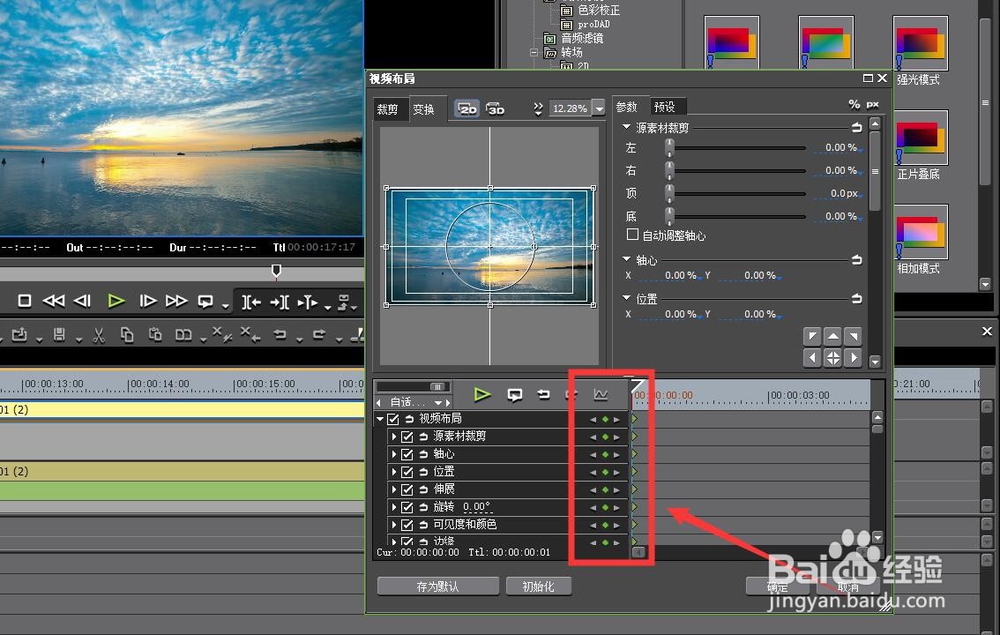Expand the 伸展 keyframe row
This screenshot has height=635, width=1000.
[394, 490]
